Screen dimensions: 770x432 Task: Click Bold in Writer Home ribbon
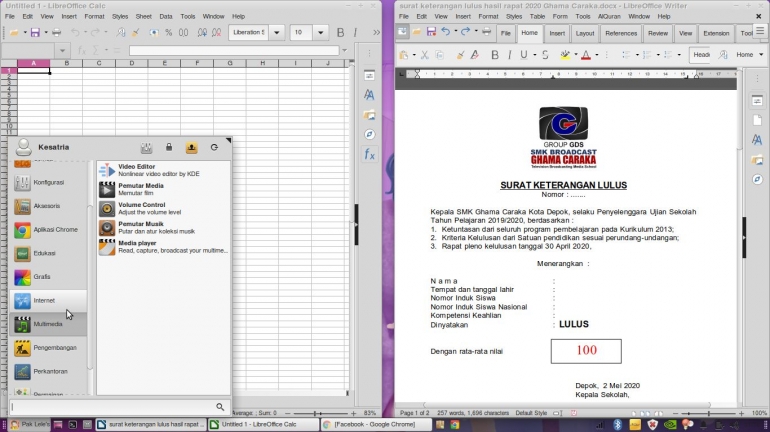pos(495,54)
